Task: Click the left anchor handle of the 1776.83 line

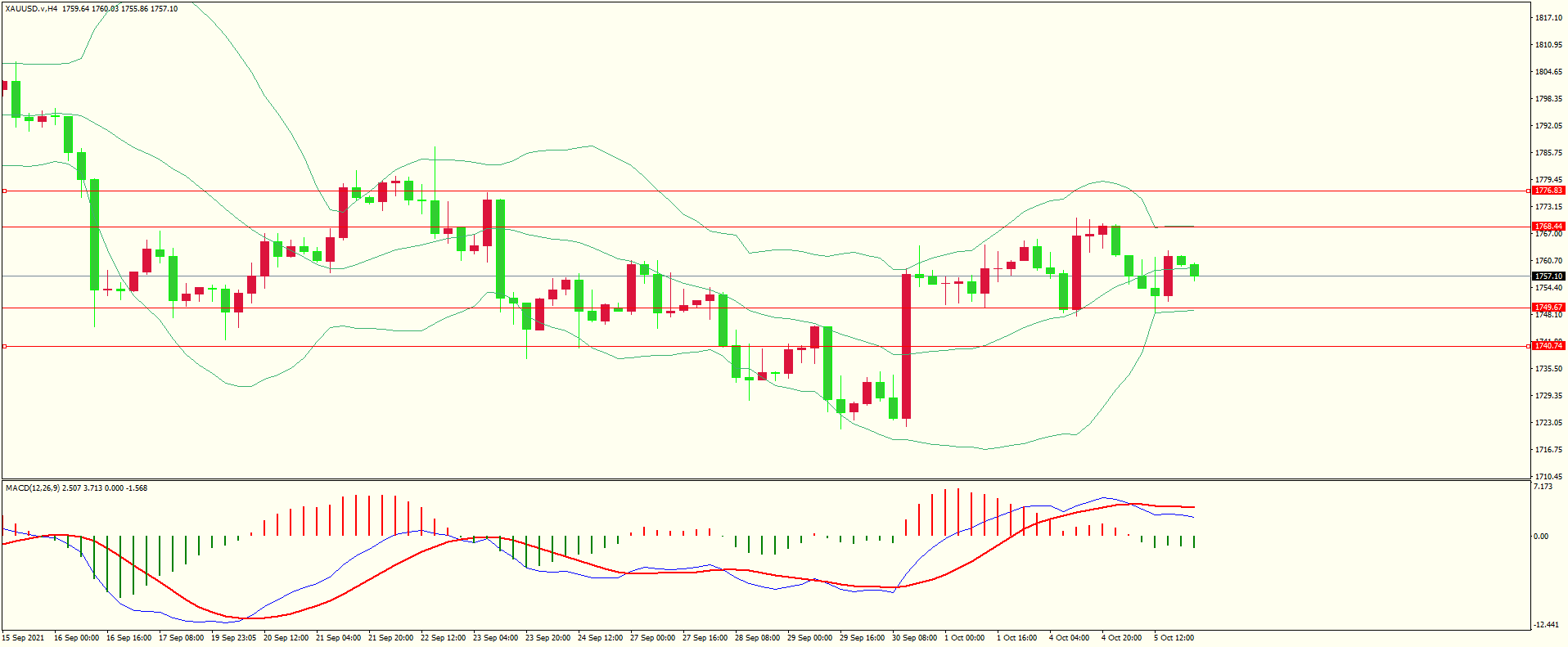Action: point(4,191)
